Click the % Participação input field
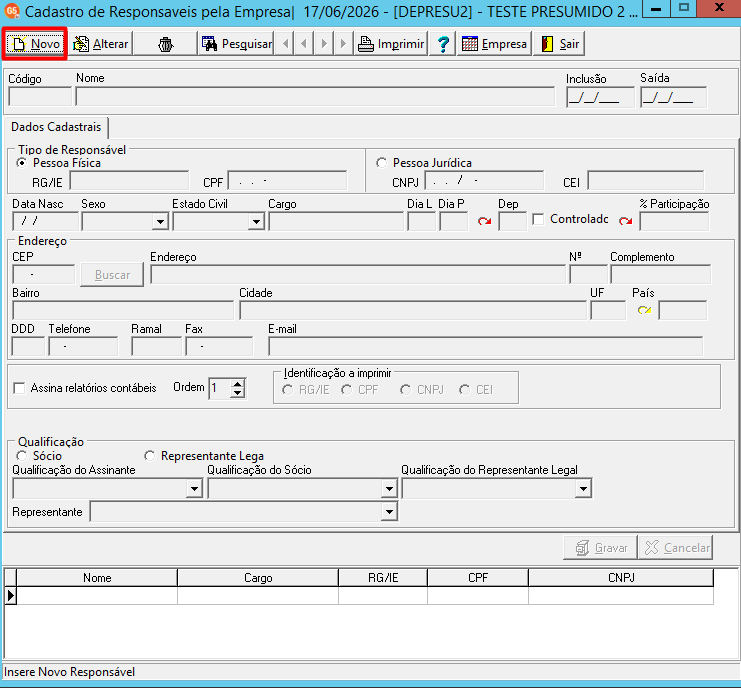Viewport: 741px width, 688px height. (674, 222)
